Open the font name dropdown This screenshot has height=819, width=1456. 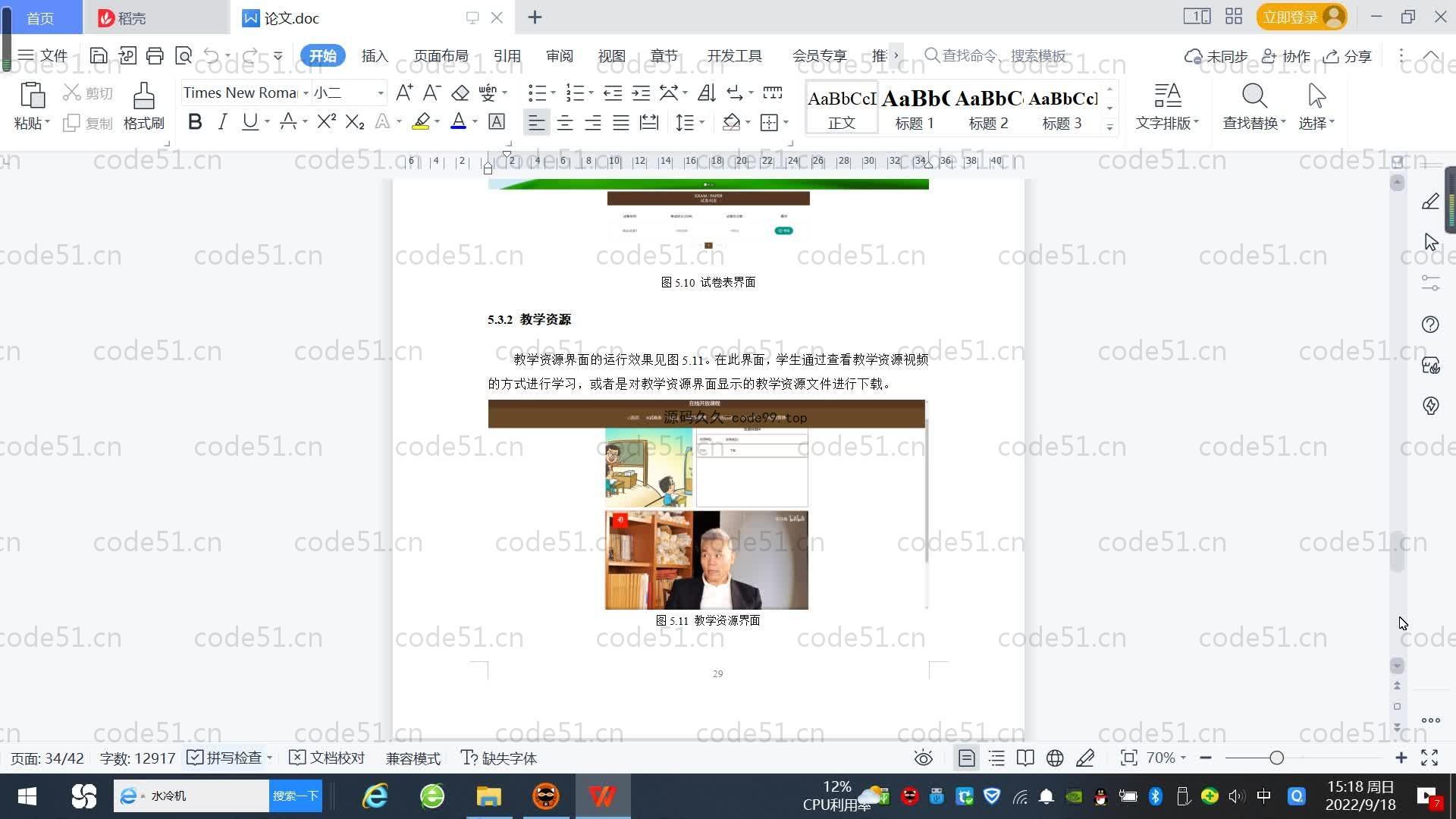(306, 93)
